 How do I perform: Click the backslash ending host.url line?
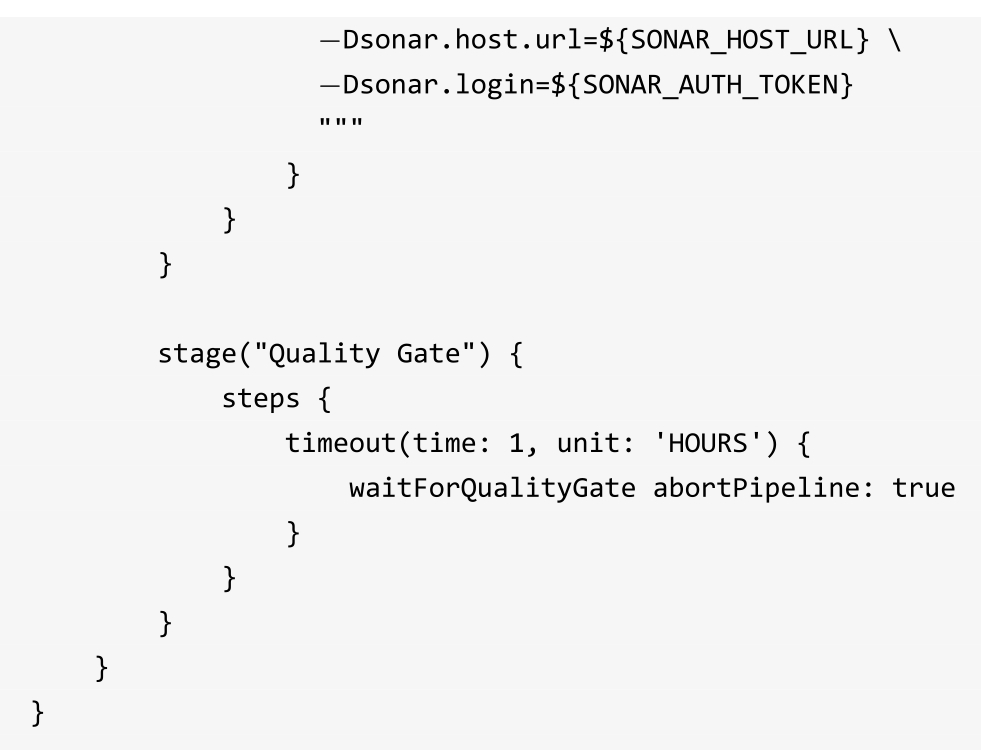(895, 41)
